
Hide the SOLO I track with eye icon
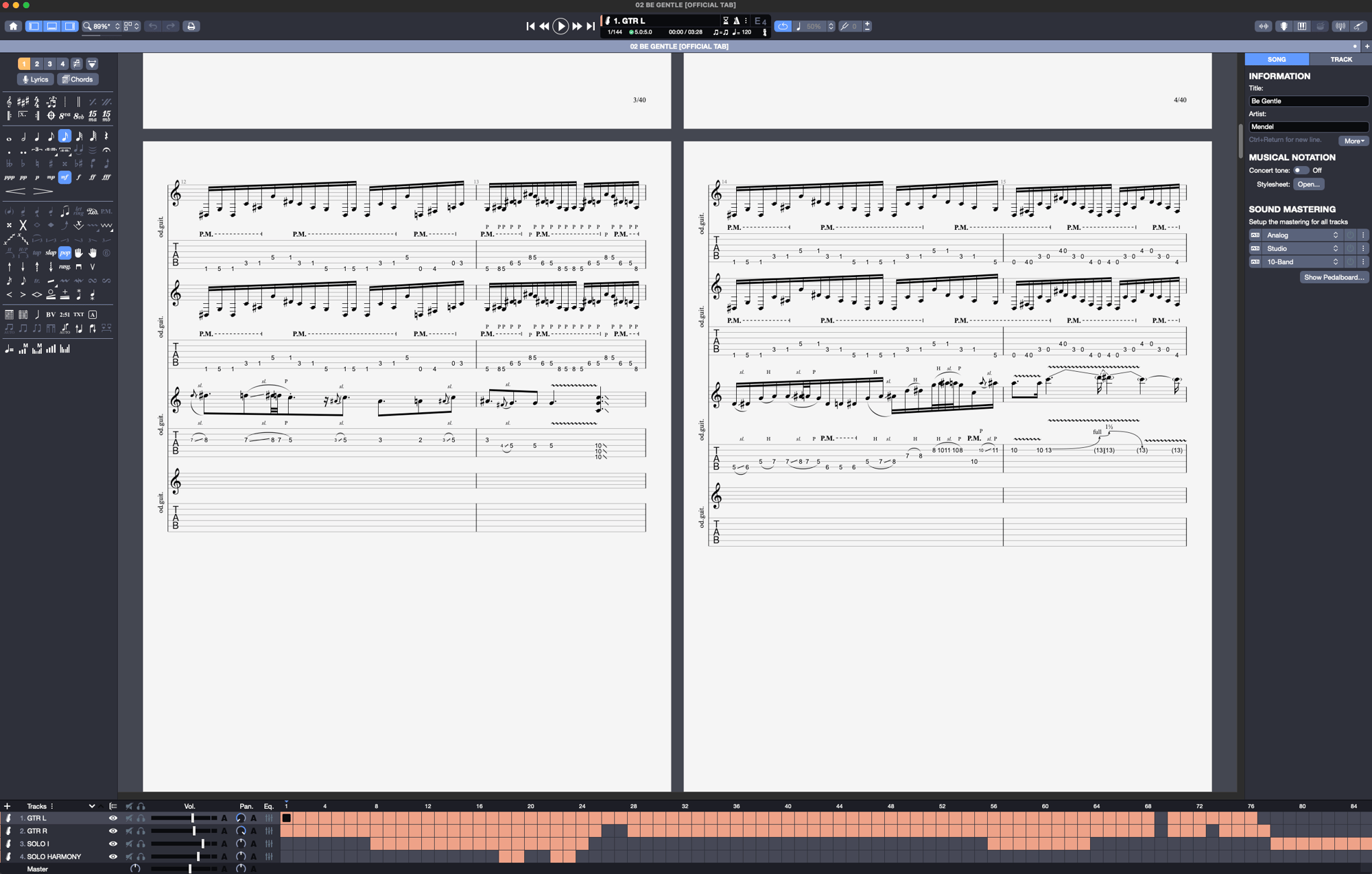[113, 844]
